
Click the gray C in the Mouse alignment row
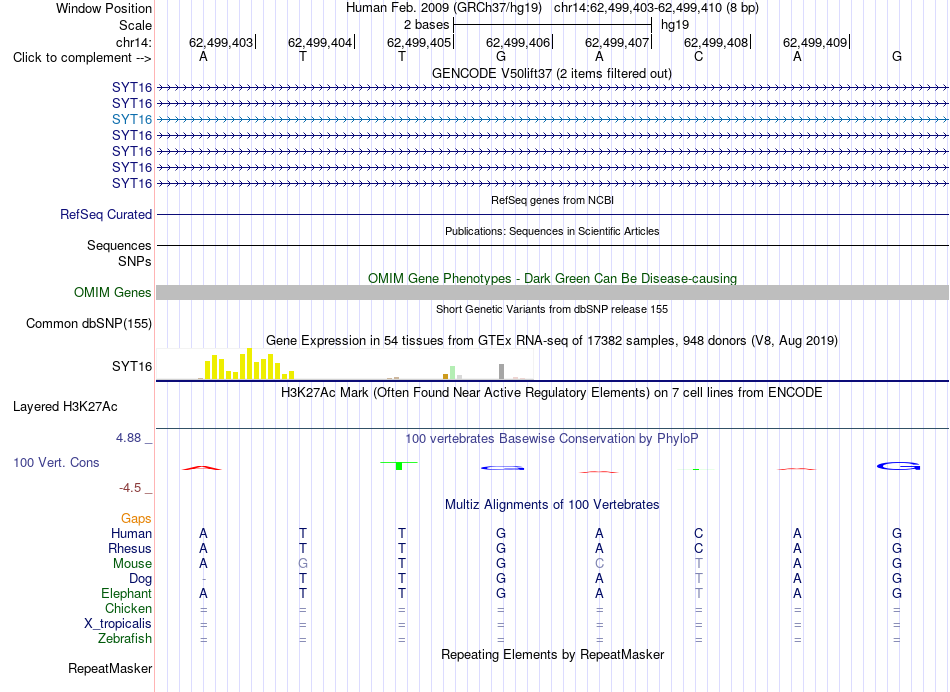click(x=599, y=564)
